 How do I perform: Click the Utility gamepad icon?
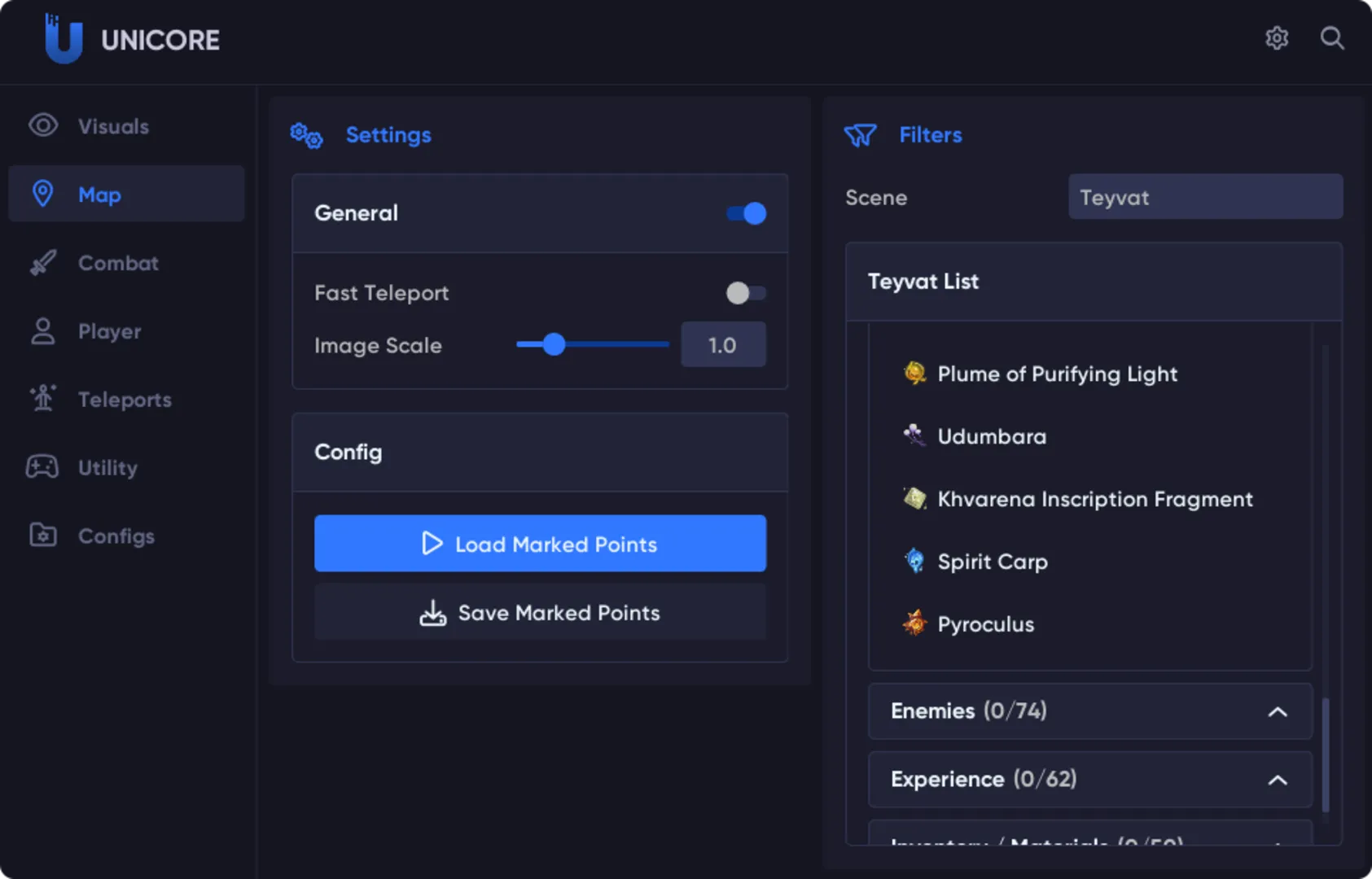42,467
